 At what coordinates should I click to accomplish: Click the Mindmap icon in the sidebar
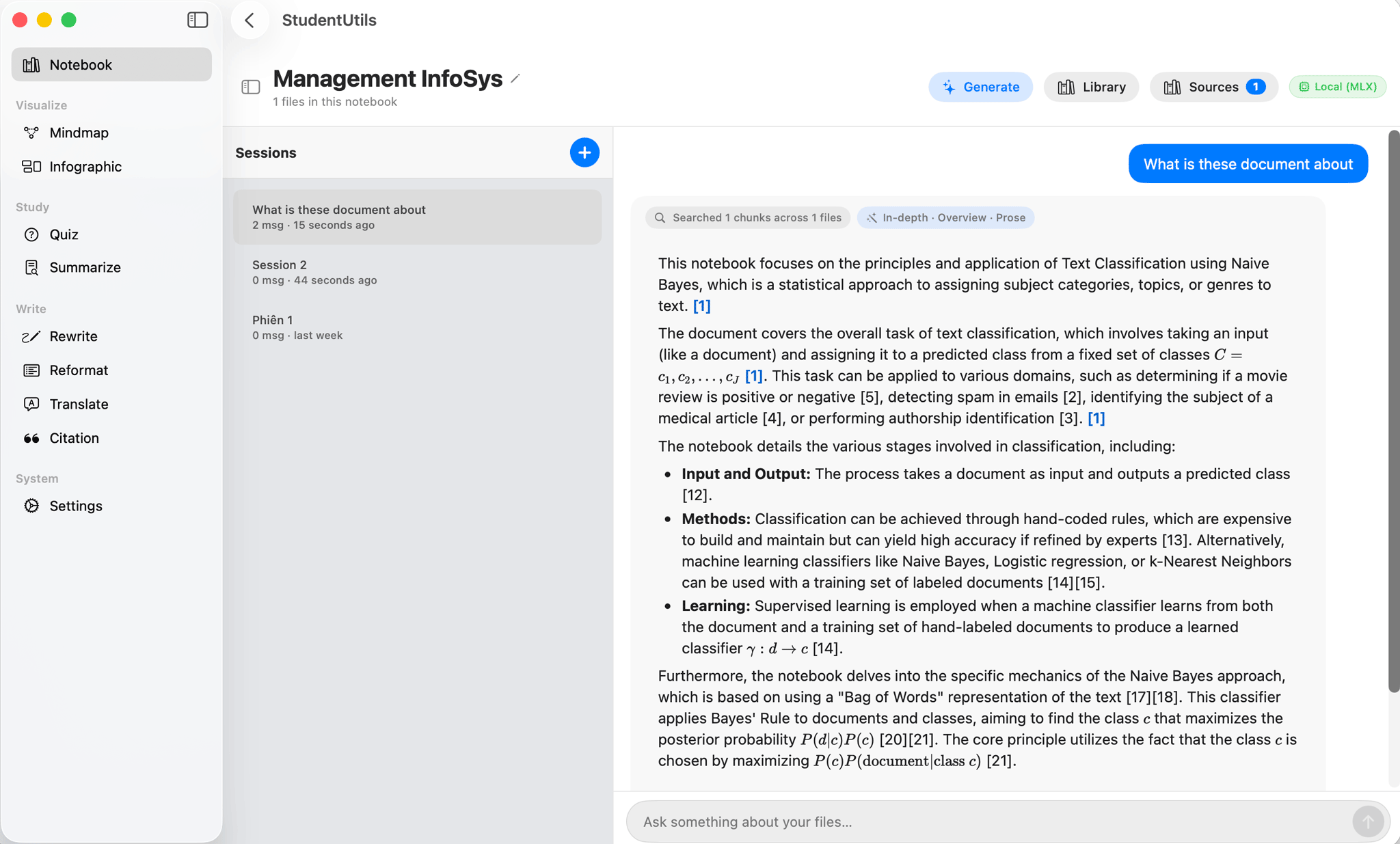pos(31,133)
